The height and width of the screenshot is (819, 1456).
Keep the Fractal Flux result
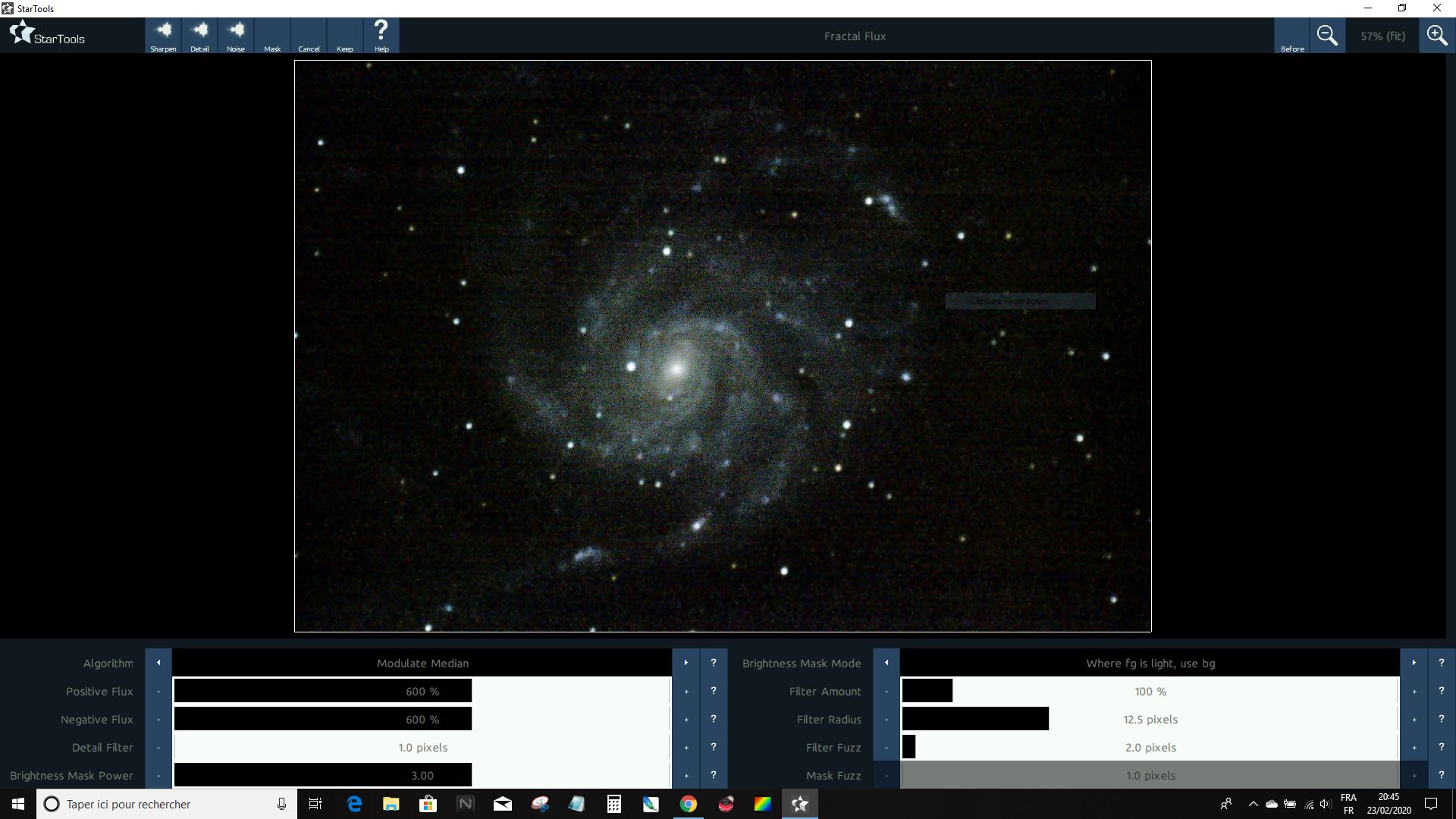pos(345,36)
